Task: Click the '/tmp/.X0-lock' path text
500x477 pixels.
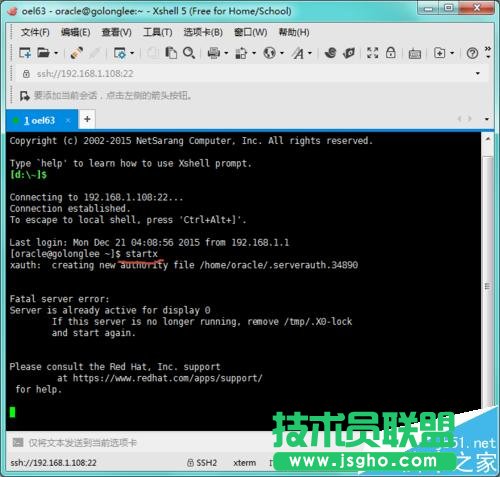Action: pyautogui.click(x=318, y=321)
